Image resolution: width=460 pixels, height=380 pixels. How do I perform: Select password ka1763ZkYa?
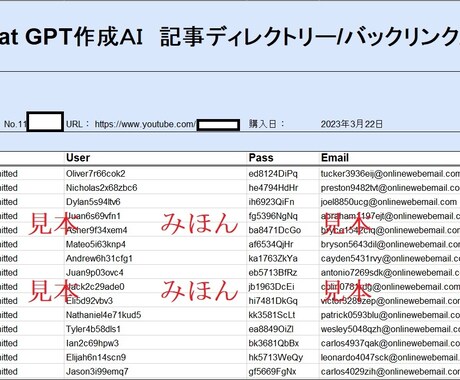273,258
